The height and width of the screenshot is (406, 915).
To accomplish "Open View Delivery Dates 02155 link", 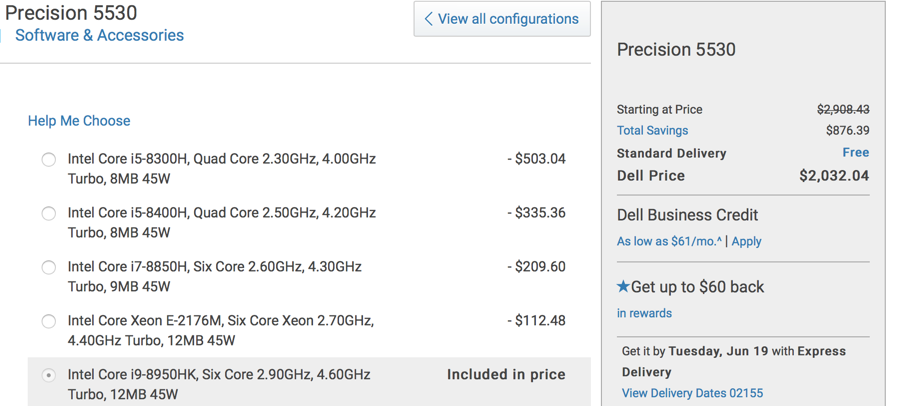I will coord(692,393).
